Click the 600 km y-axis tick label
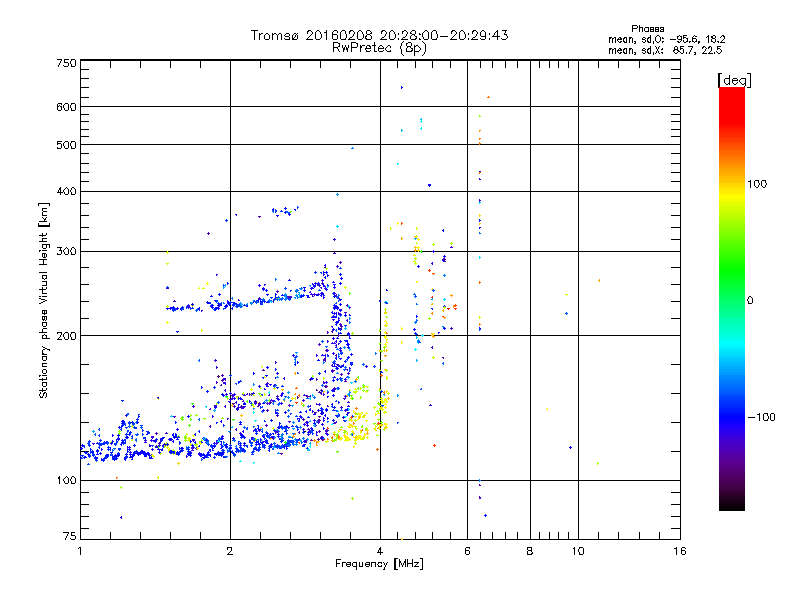 66,107
